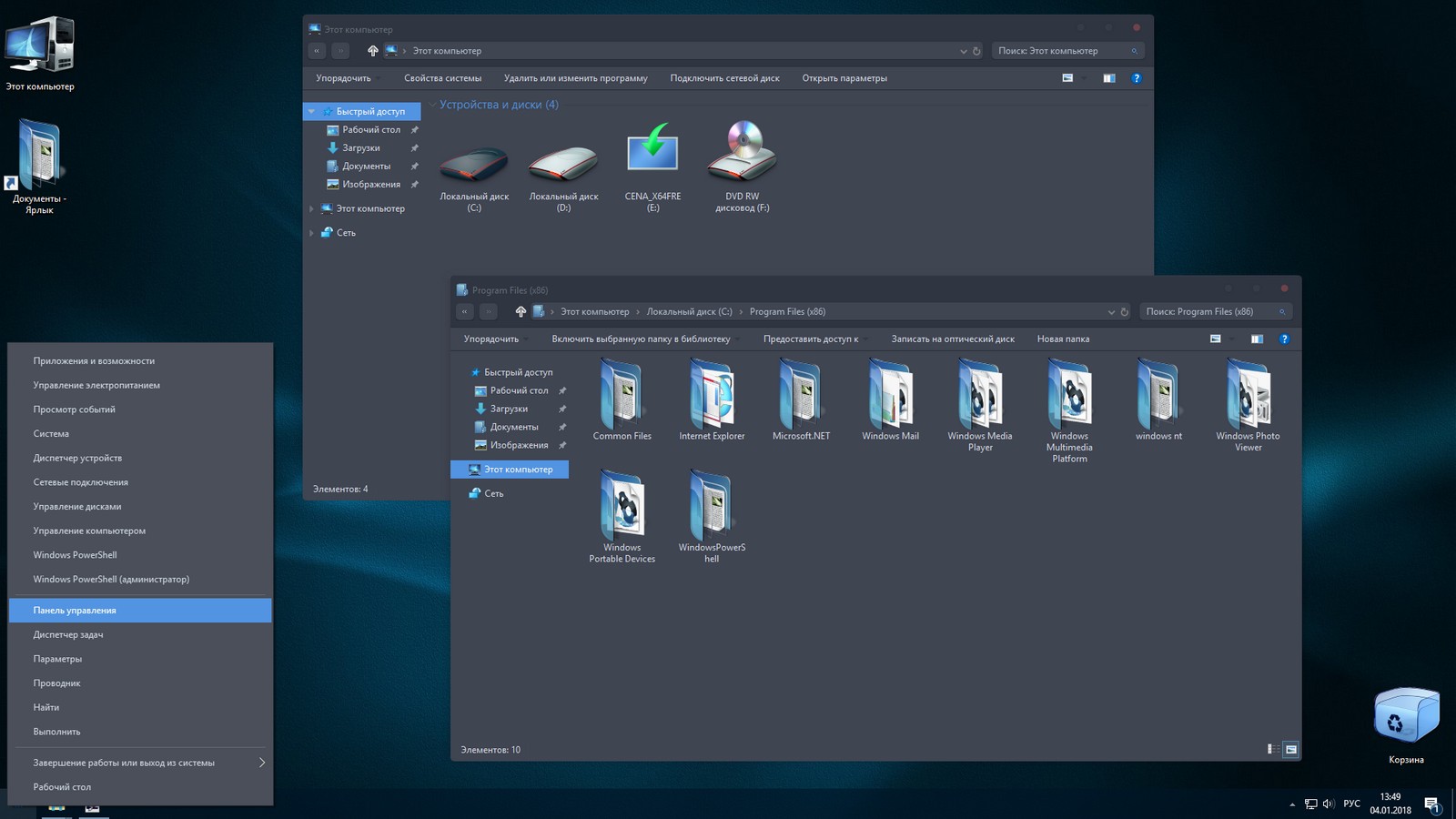Click System properties in the toolbar
This screenshot has height=819, width=1456.
coord(442,78)
